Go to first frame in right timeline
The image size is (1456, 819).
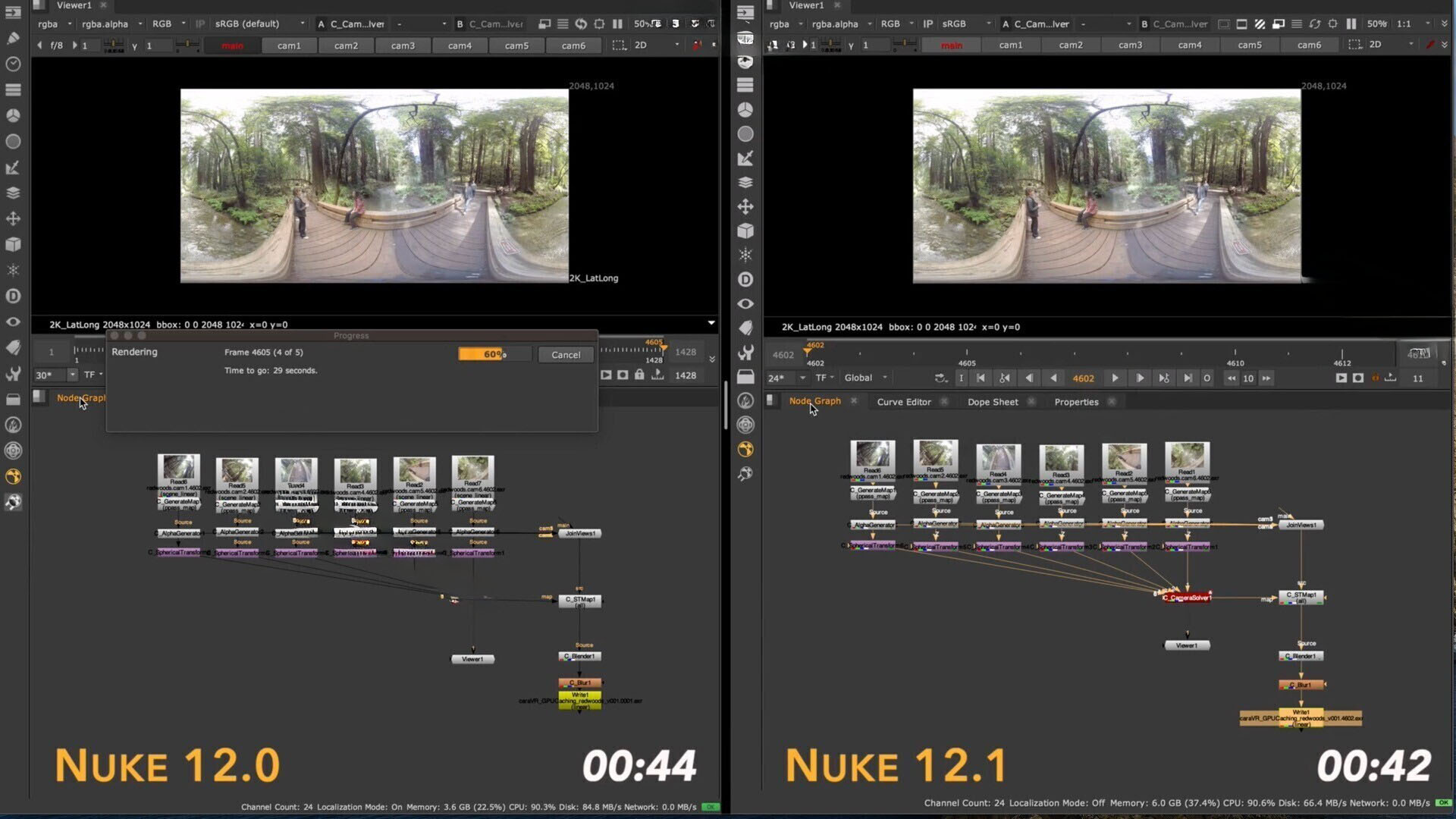981,378
